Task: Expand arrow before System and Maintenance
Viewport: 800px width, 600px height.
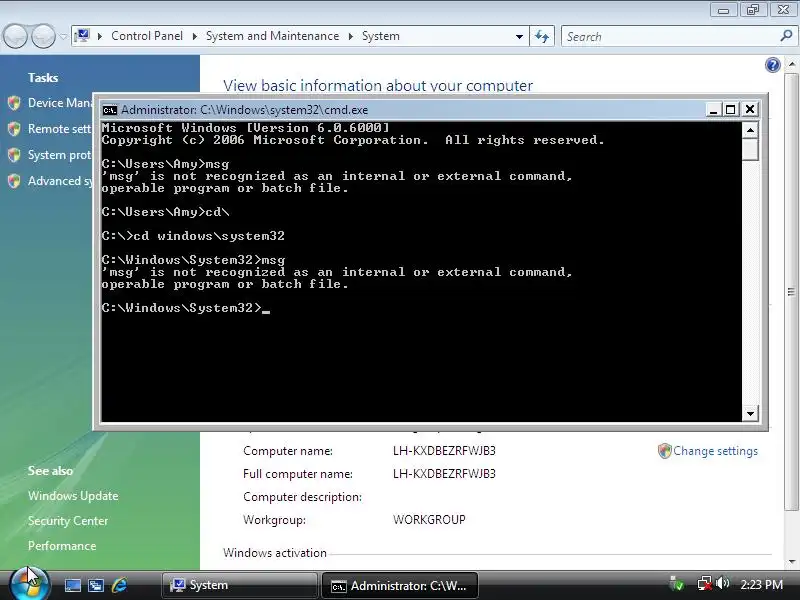Action: 194,36
